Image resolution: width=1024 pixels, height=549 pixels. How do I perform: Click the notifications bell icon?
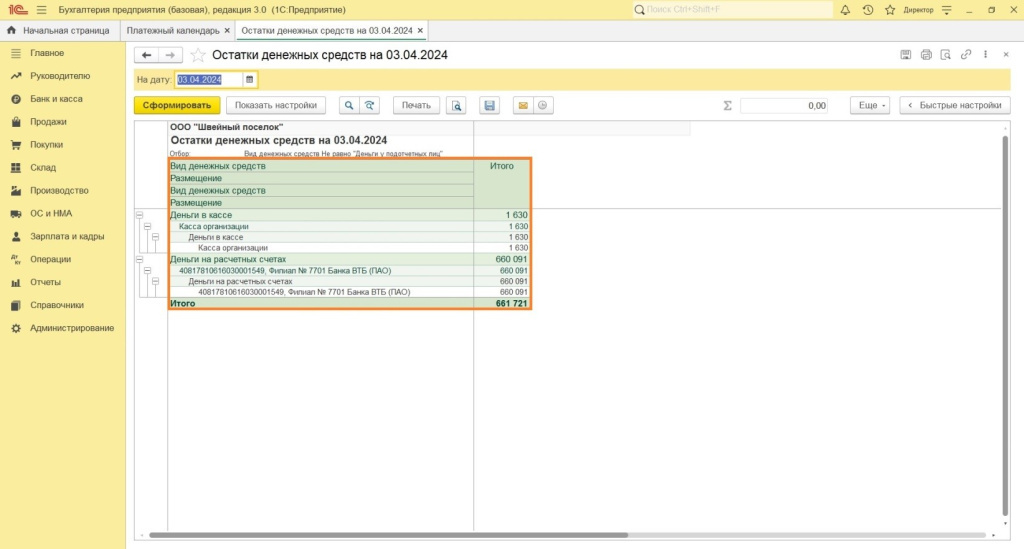coord(846,9)
